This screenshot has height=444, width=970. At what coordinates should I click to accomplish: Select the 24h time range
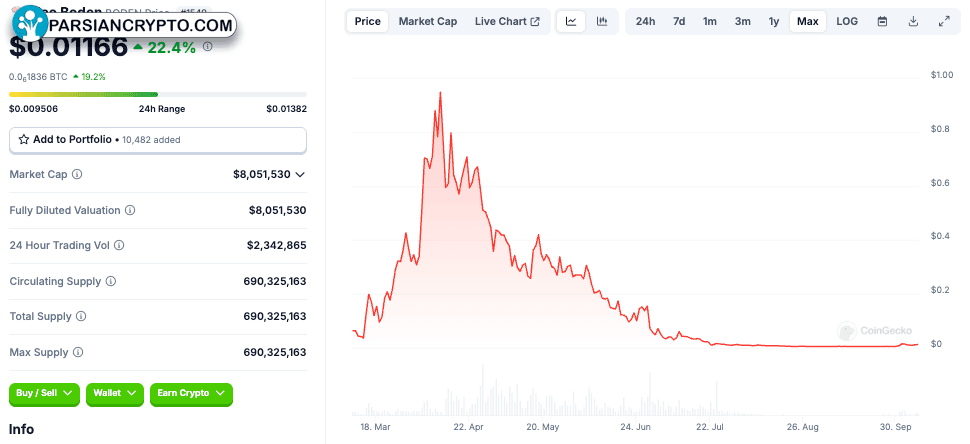pos(645,22)
